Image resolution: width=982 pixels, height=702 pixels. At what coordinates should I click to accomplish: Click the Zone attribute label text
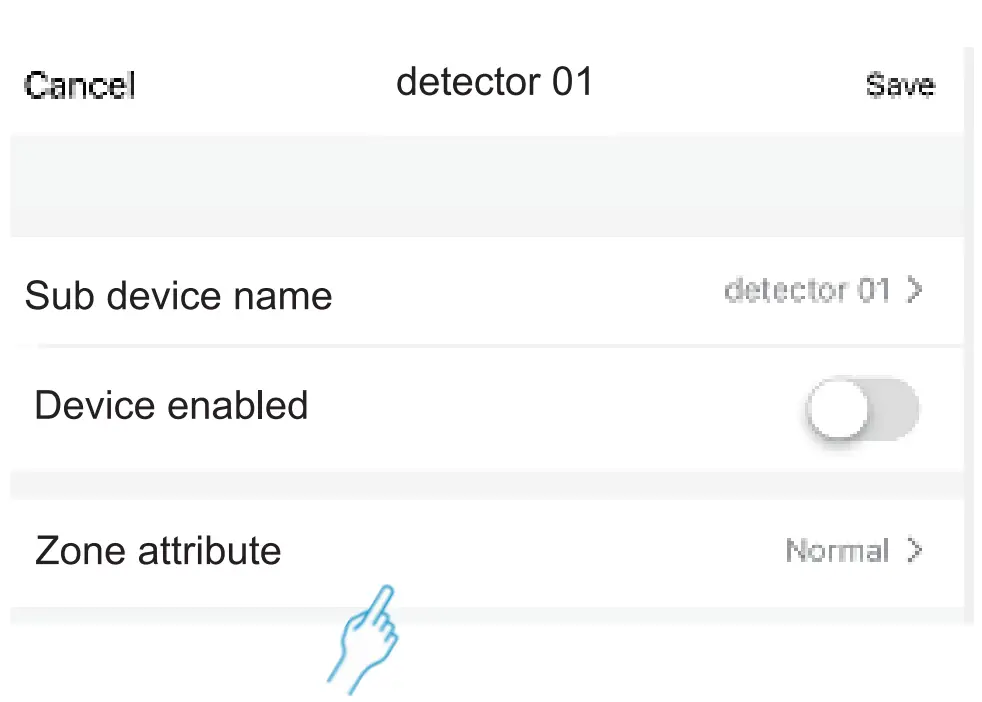[158, 551]
